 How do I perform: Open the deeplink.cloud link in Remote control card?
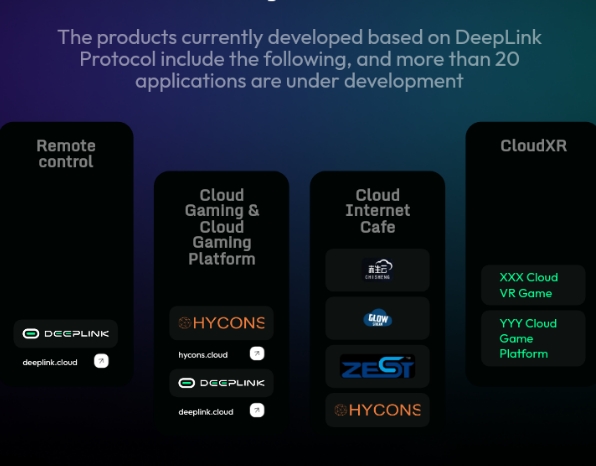click(x=50, y=363)
